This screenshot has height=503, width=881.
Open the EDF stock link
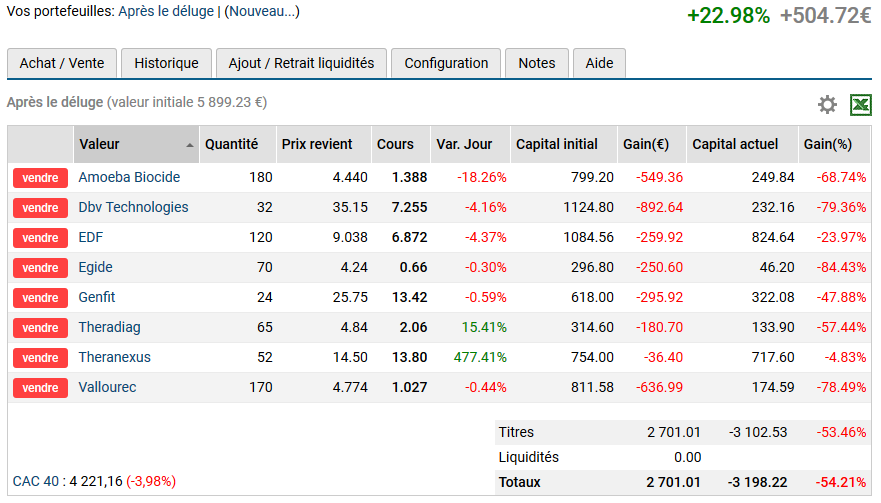pyautogui.click(x=90, y=237)
